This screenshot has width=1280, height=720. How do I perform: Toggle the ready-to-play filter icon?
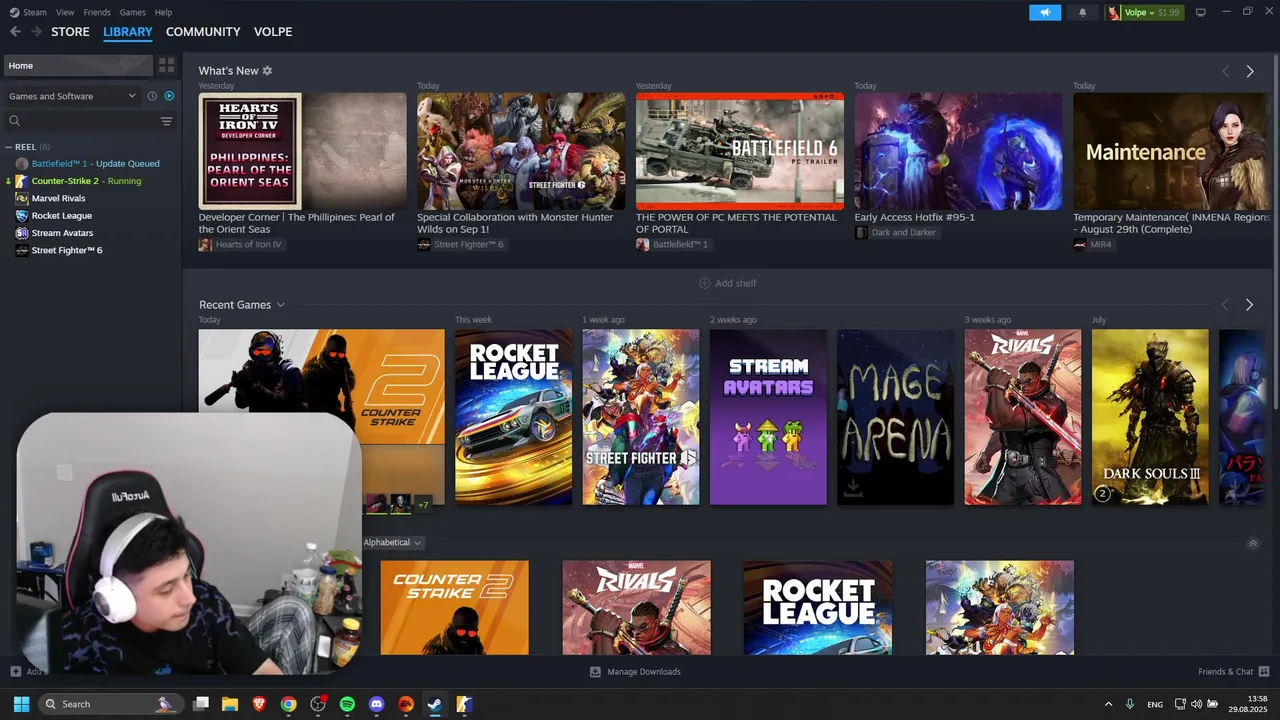(169, 96)
